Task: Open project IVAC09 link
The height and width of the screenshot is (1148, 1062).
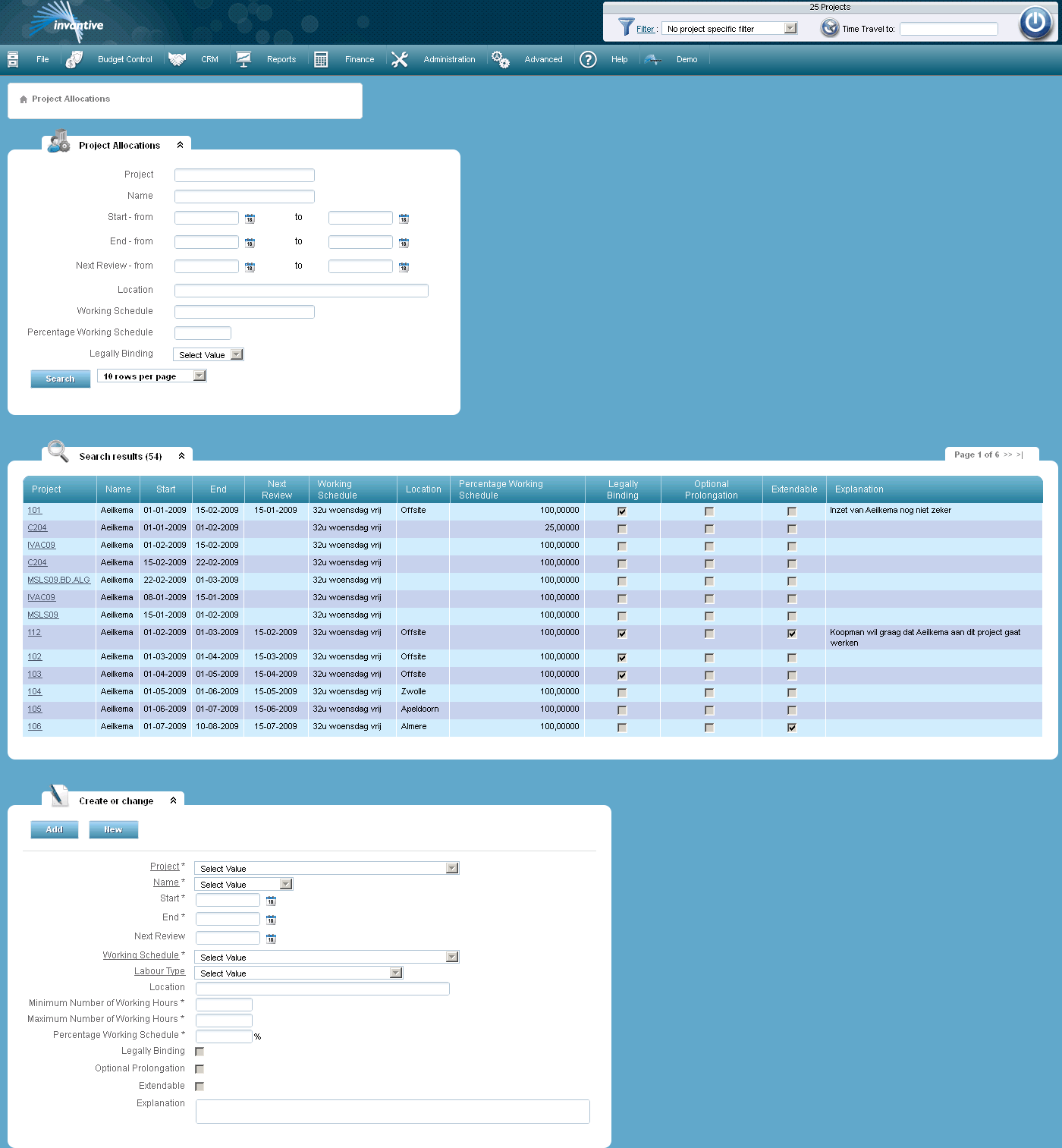Action: click(x=42, y=545)
